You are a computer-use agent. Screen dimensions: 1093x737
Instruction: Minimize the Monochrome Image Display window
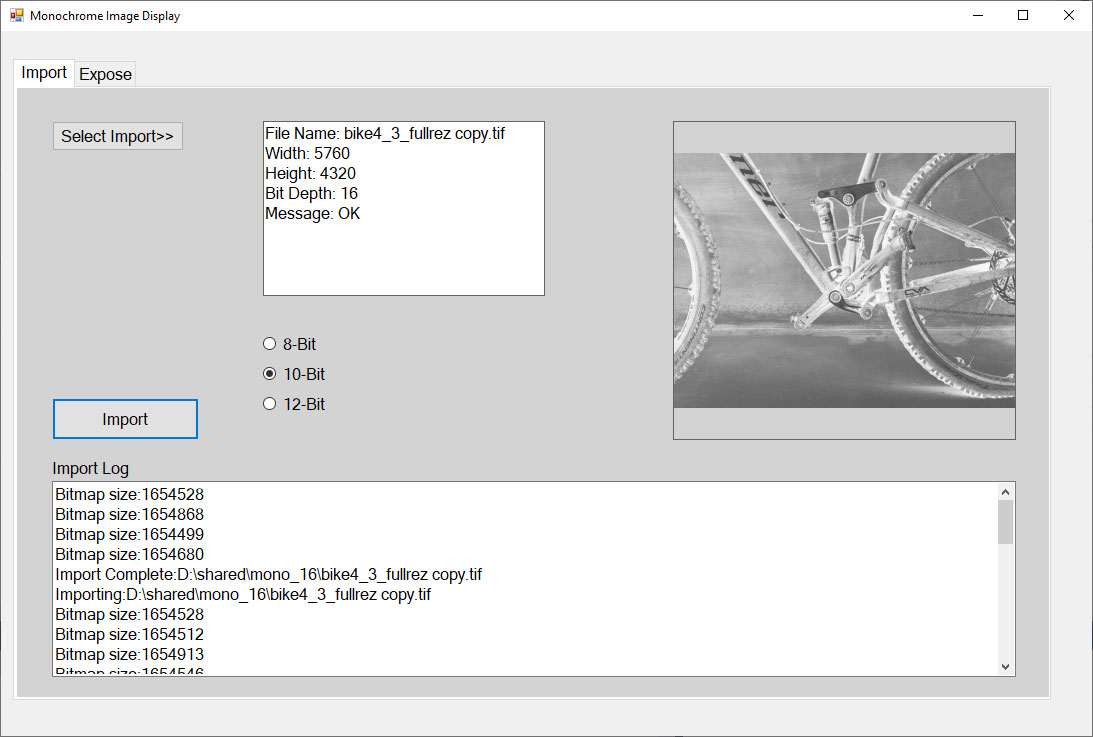point(977,15)
